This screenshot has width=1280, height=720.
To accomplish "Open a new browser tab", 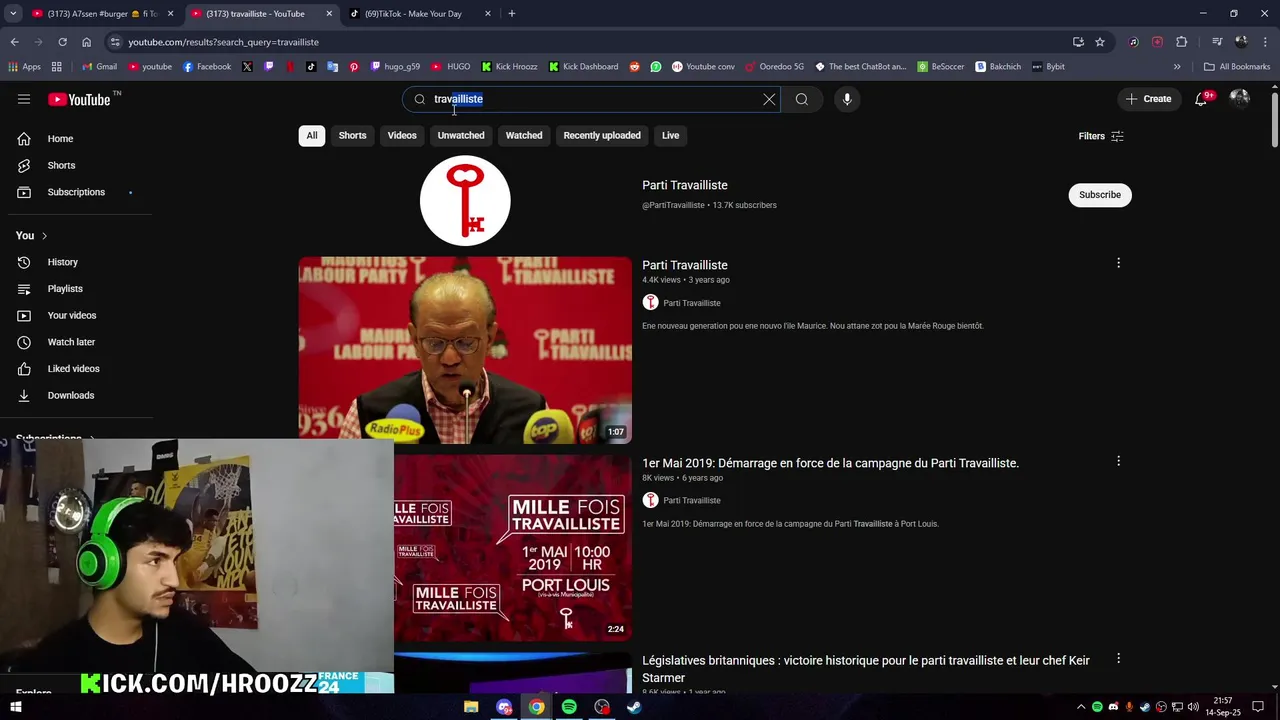I will pyautogui.click(x=511, y=14).
